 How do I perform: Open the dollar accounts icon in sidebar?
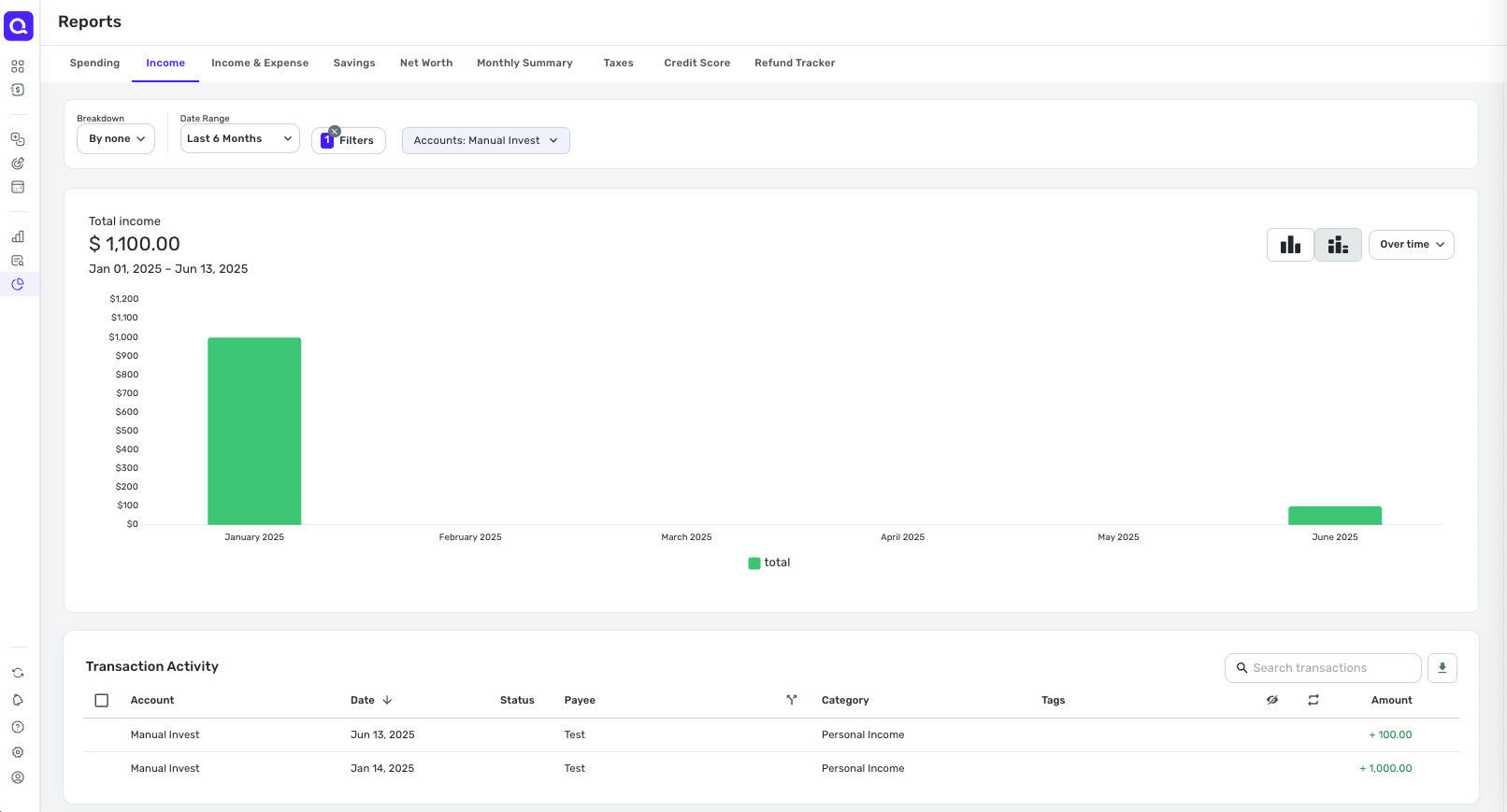click(18, 90)
